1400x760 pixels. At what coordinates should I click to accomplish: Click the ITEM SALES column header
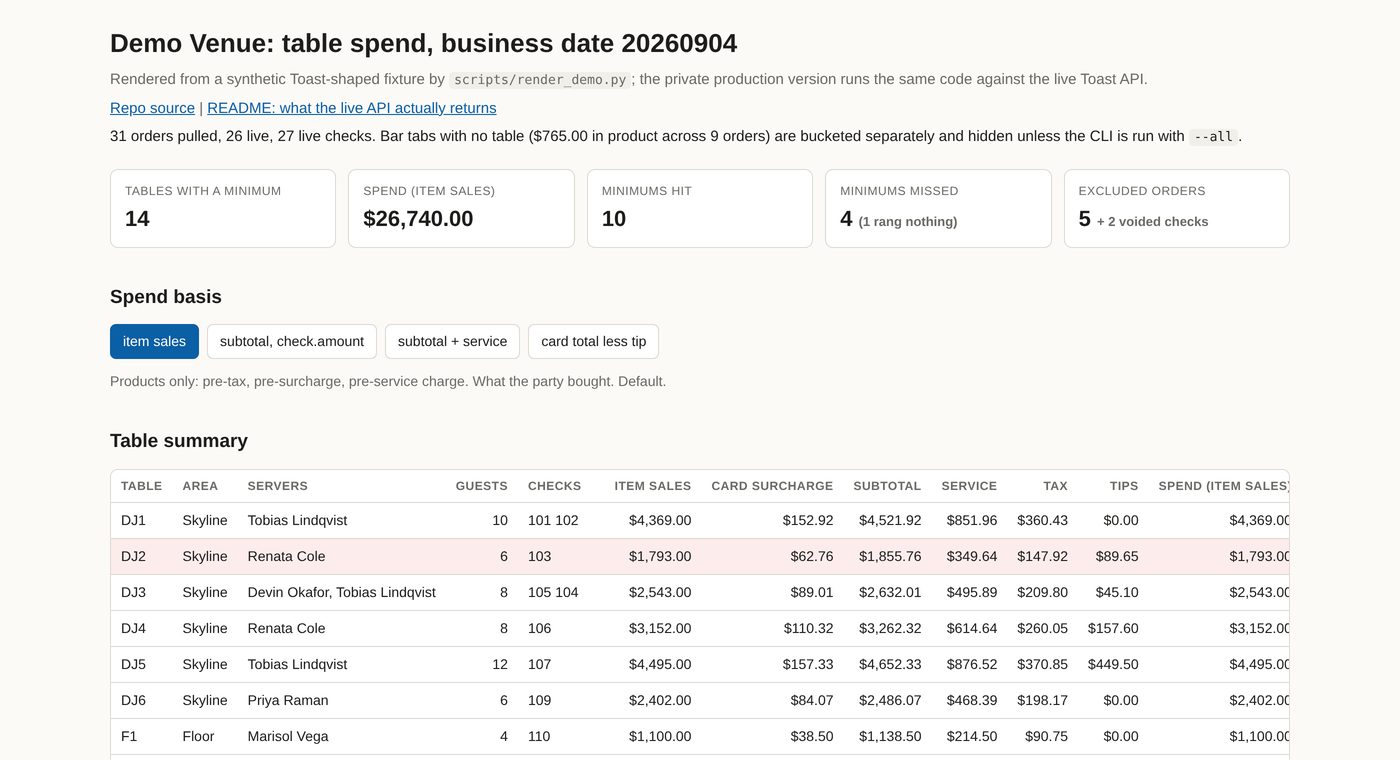pyautogui.click(x=653, y=486)
